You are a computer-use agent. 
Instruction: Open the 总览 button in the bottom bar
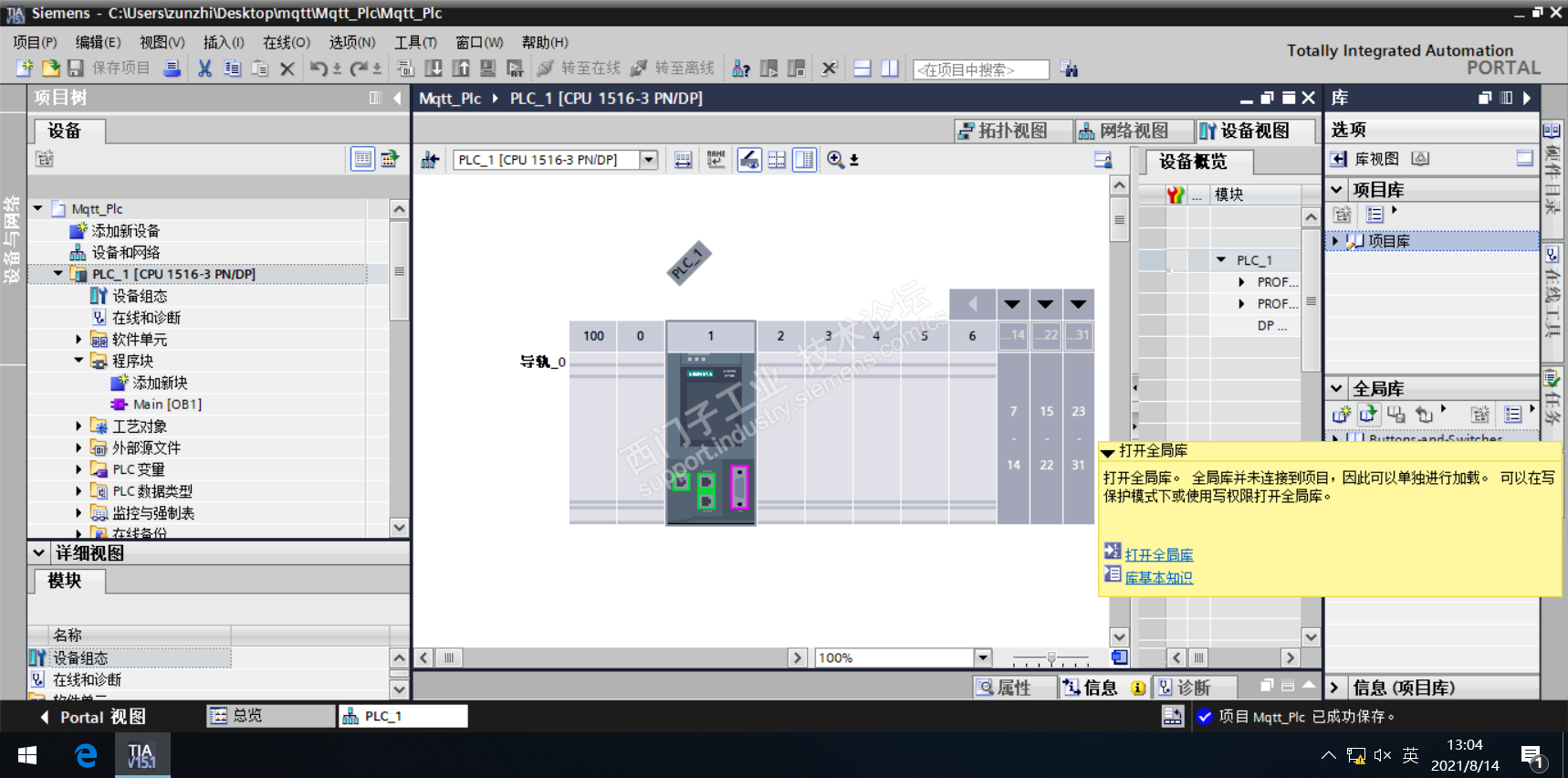[271, 716]
